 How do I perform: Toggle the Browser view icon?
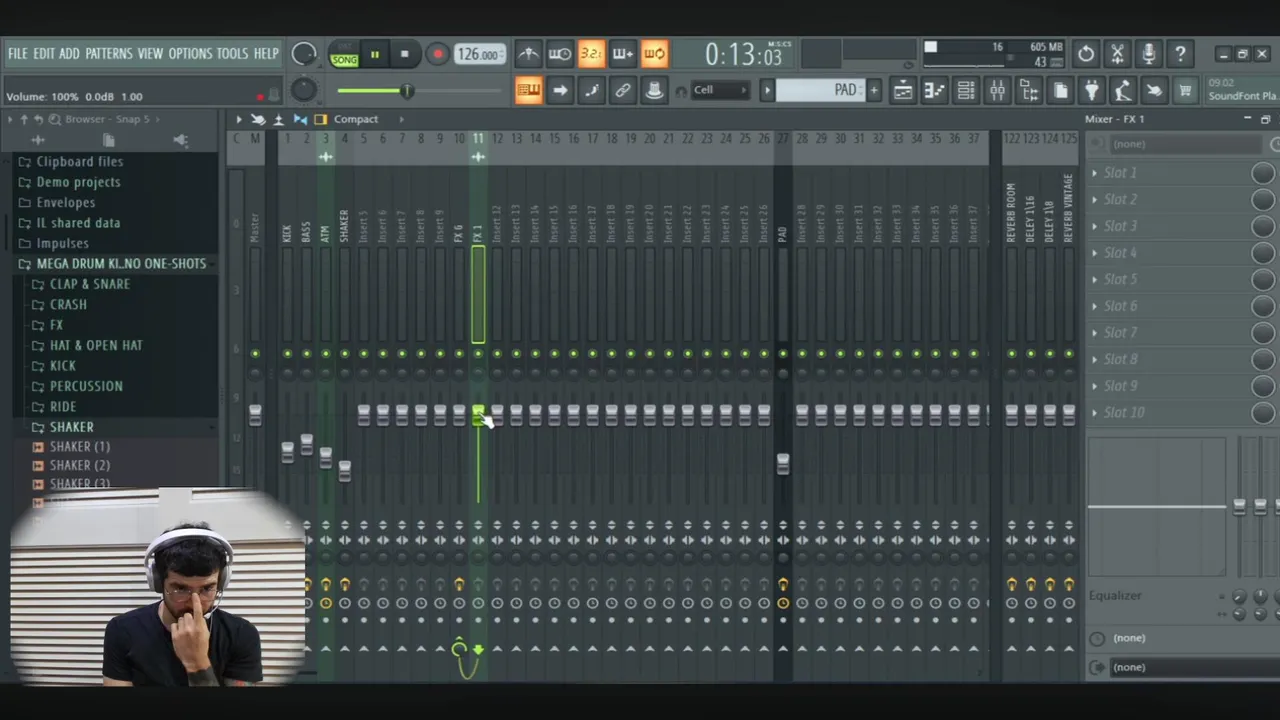point(1029,91)
